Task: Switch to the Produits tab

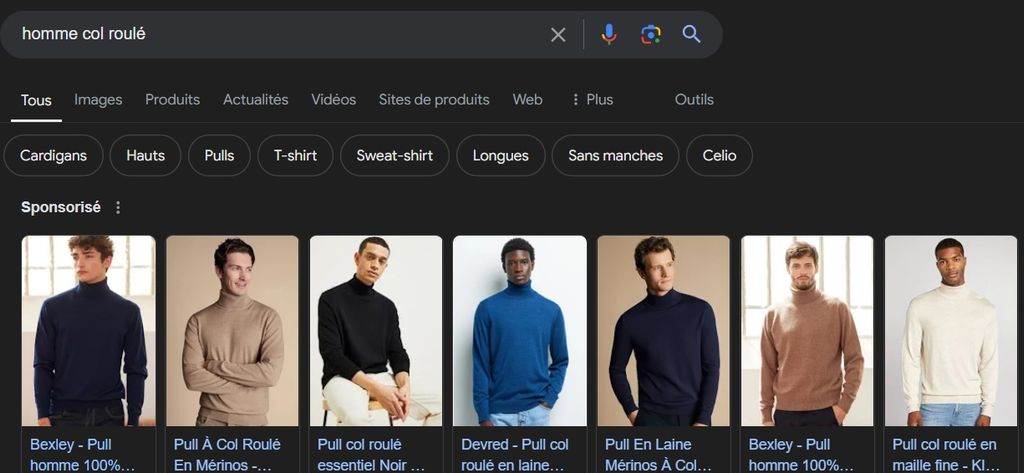Action: [x=172, y=99]
